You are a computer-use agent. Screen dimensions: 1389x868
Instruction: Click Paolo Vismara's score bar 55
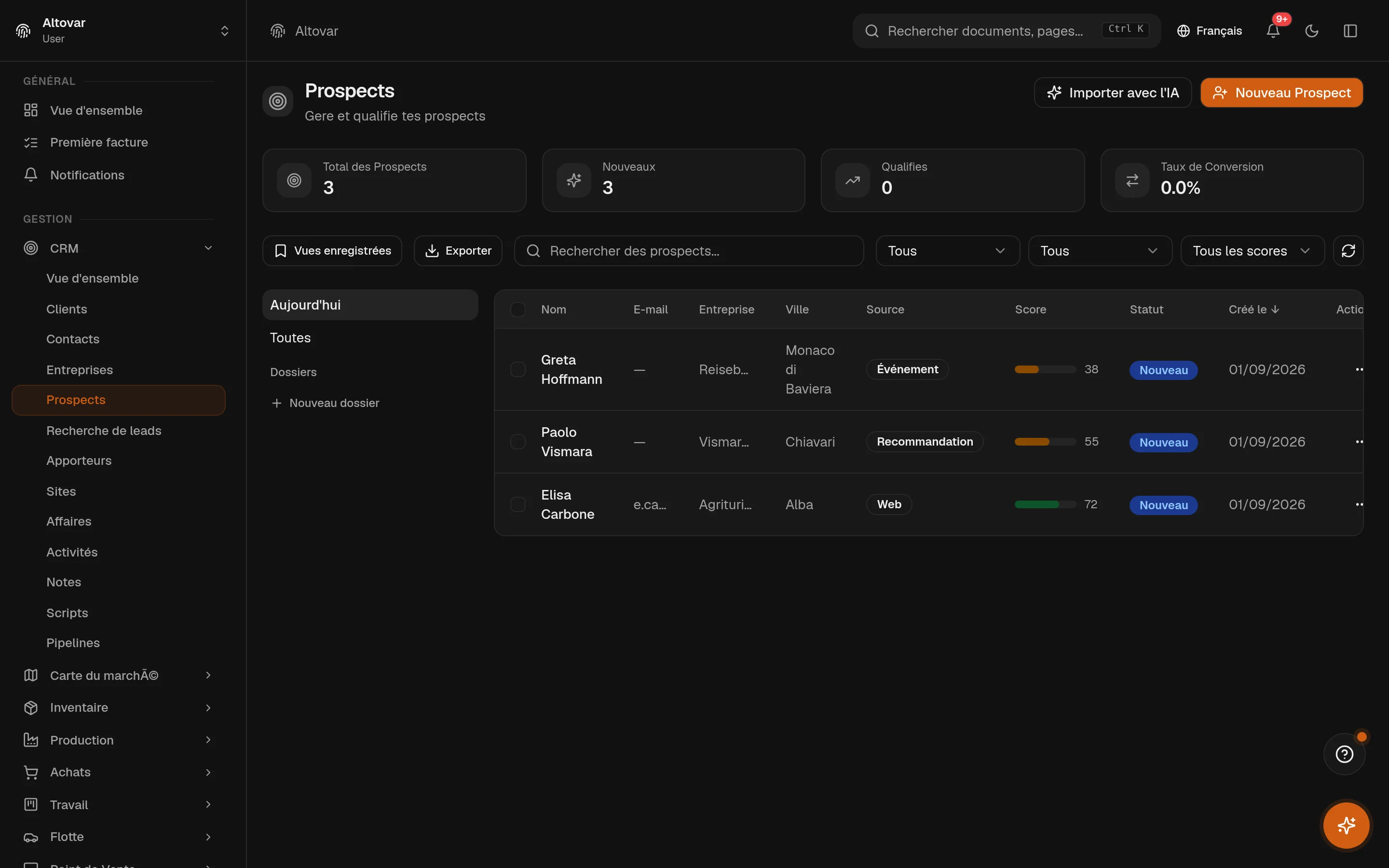click(1045, 441)
